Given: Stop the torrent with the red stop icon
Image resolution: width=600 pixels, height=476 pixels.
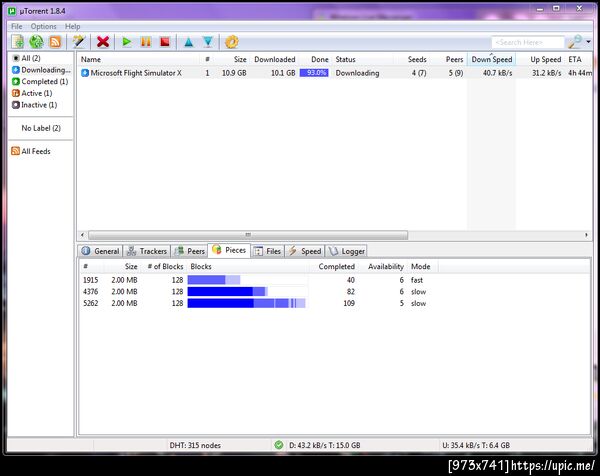Looking at the screenshot, I should tap(165, 41).
